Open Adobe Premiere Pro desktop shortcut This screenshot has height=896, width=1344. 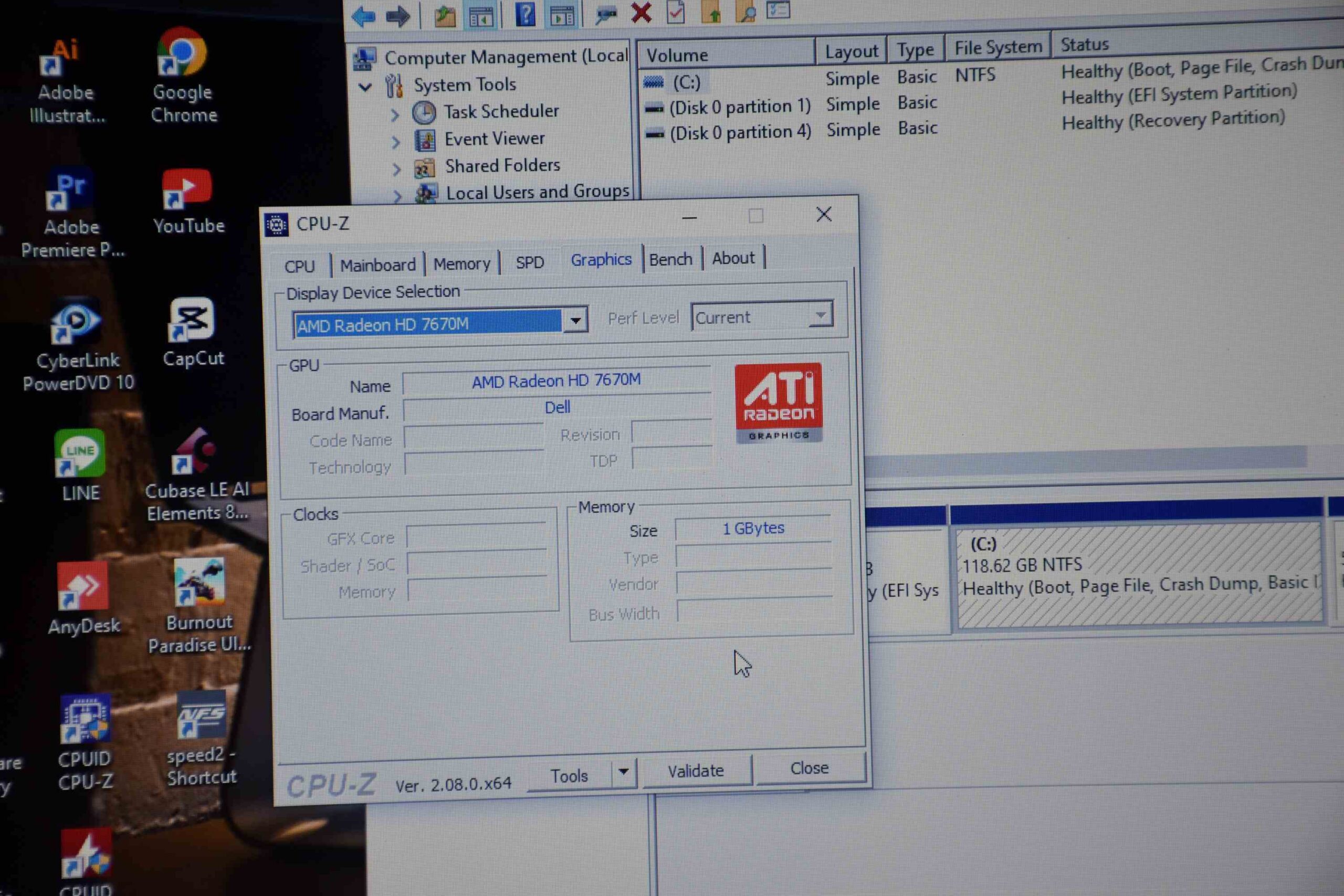[71, 213]
